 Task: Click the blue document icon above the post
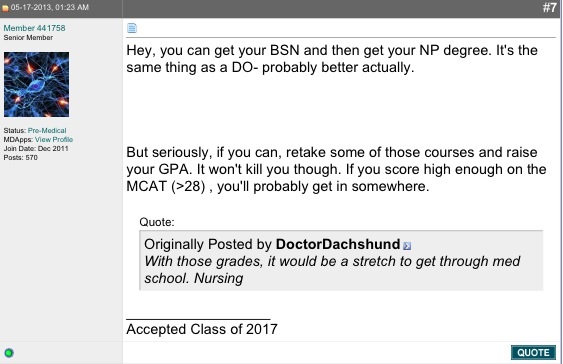(132, 28)
